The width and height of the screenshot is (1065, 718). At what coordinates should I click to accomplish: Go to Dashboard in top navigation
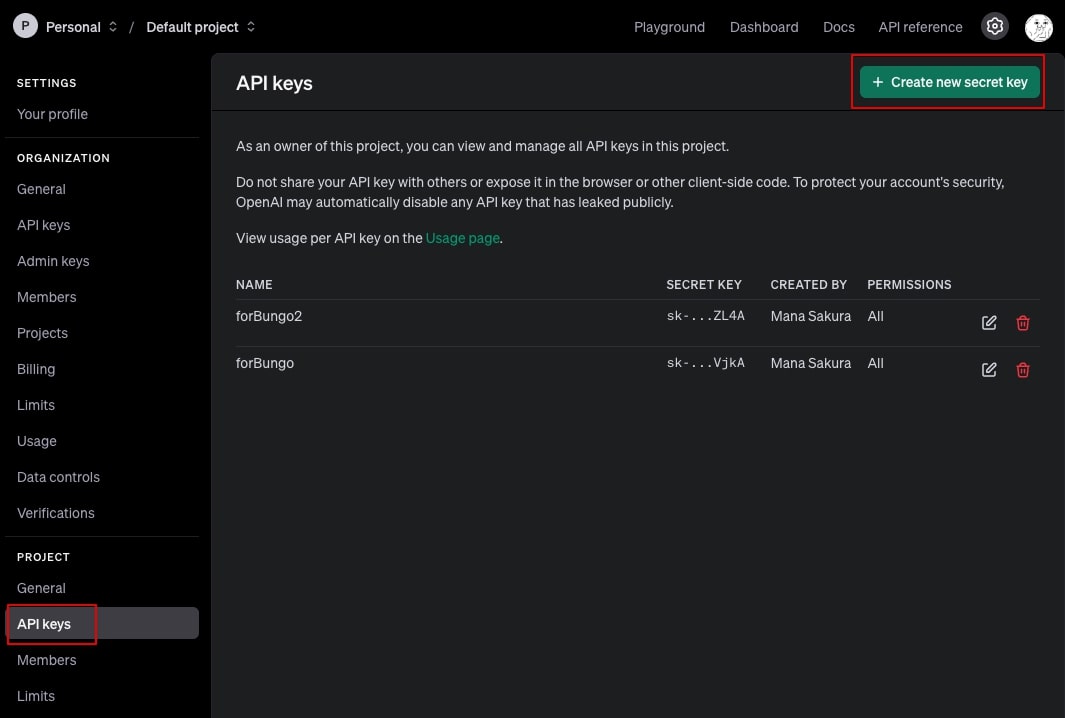[x=763, y=27]
